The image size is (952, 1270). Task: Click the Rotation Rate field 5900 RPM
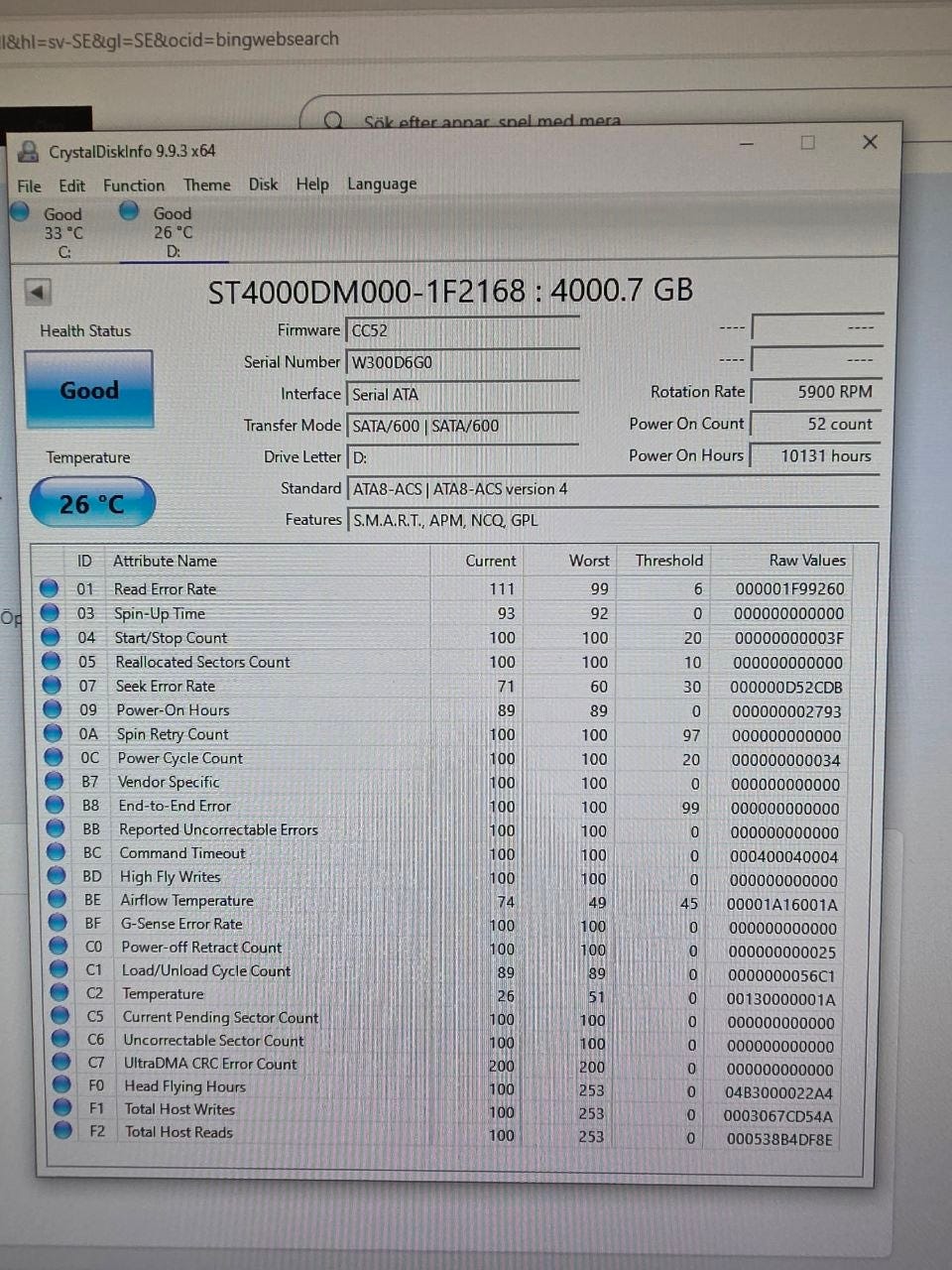(815, 392)
